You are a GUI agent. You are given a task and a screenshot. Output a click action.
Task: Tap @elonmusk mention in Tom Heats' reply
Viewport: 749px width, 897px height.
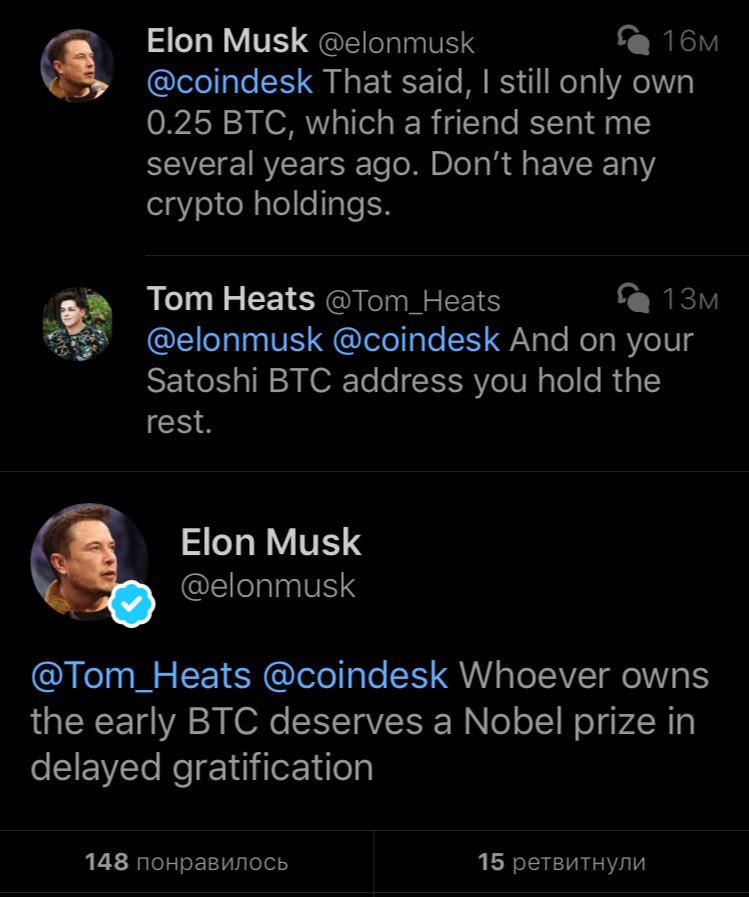pos(235,340)
